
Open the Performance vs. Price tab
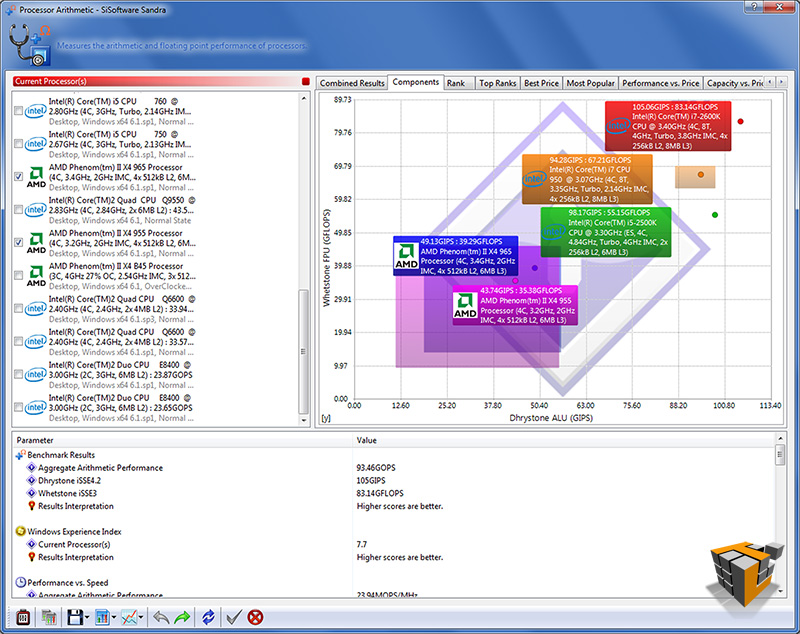[660, 83]
